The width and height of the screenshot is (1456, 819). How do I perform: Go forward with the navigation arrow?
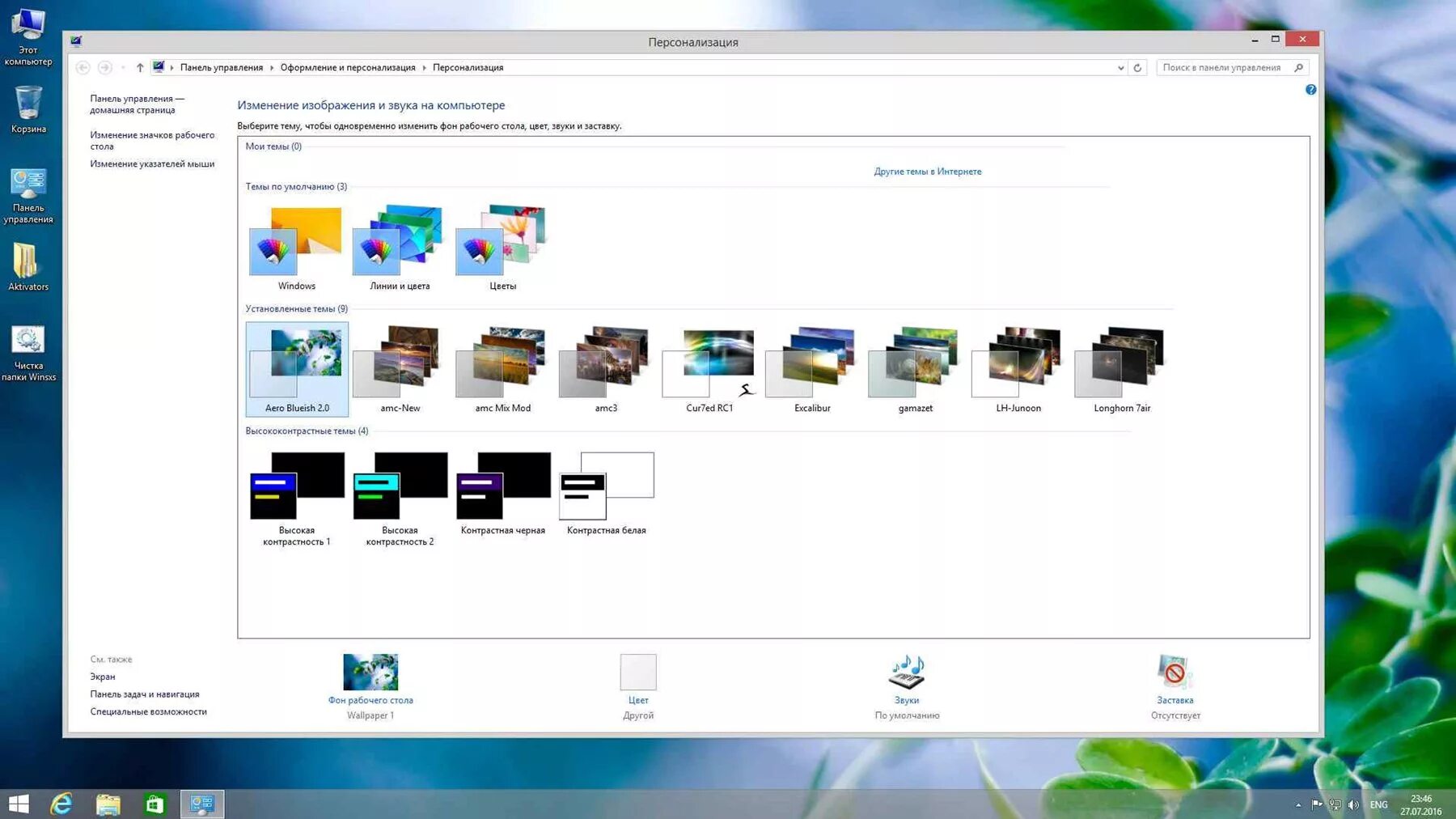point(105,68)
